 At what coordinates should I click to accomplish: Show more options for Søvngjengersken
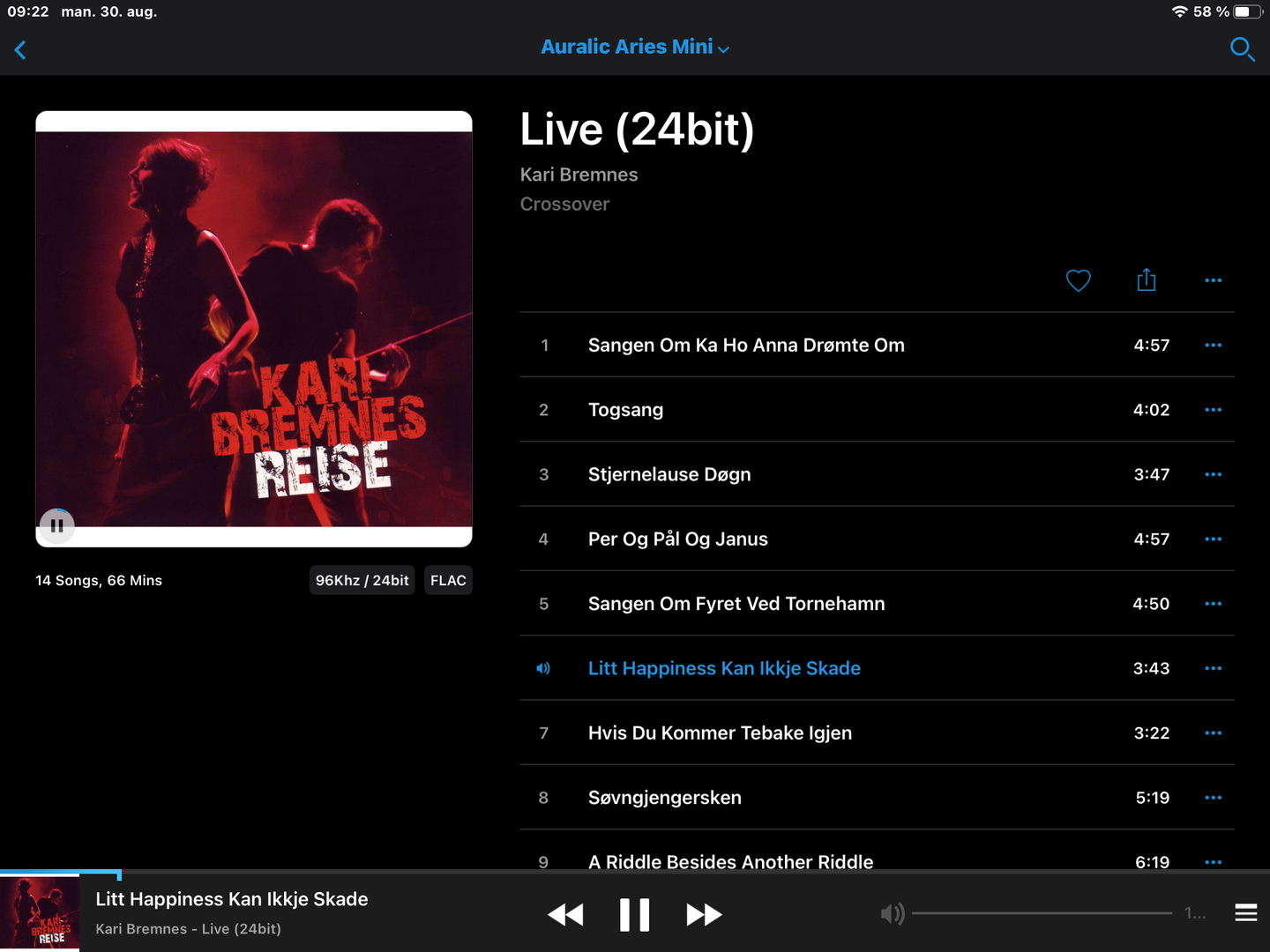click(1213, 798)
